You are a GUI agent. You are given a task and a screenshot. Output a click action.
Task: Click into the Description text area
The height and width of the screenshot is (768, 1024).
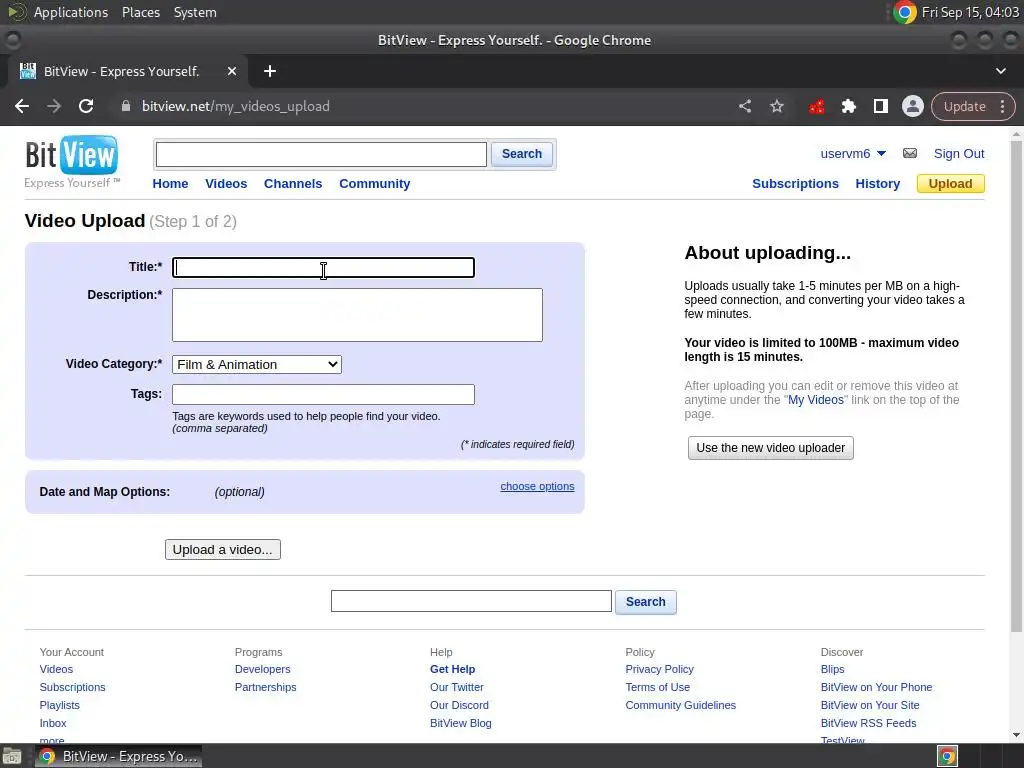point(357,315)
